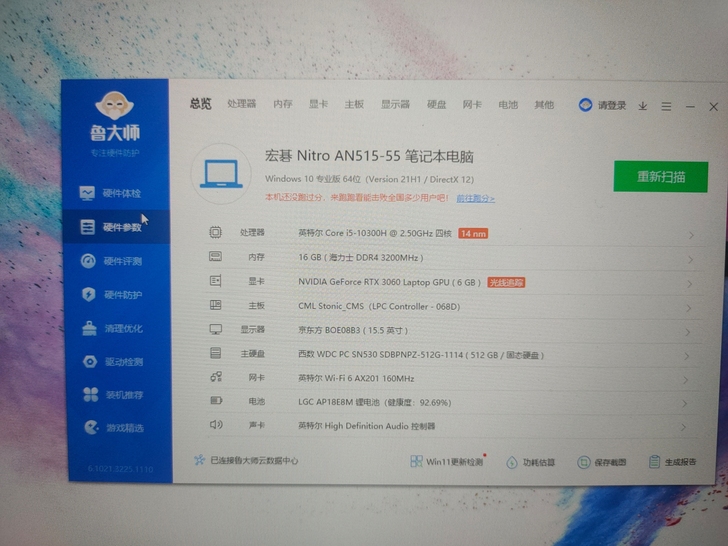Expand the 处理器 row chevron
This screenshot has height=546, width=728.
[691, 235]
